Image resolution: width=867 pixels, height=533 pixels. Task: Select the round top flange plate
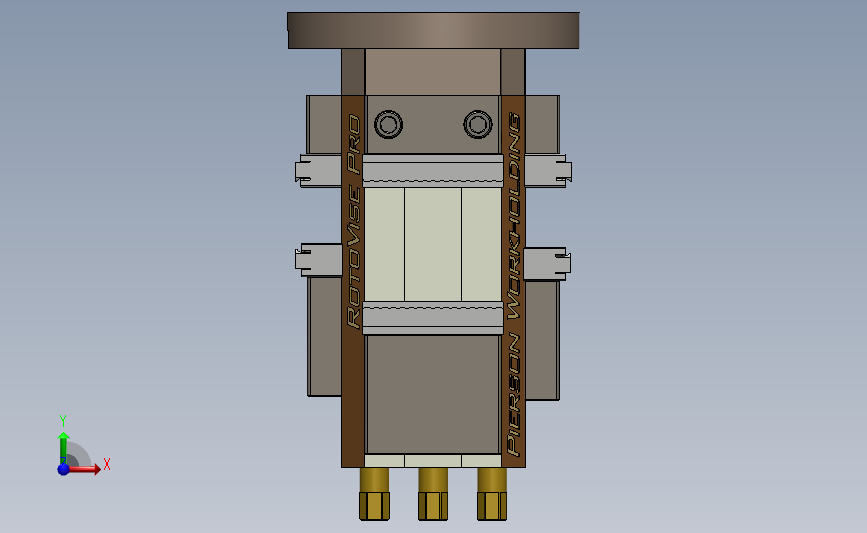click(433, 30)
